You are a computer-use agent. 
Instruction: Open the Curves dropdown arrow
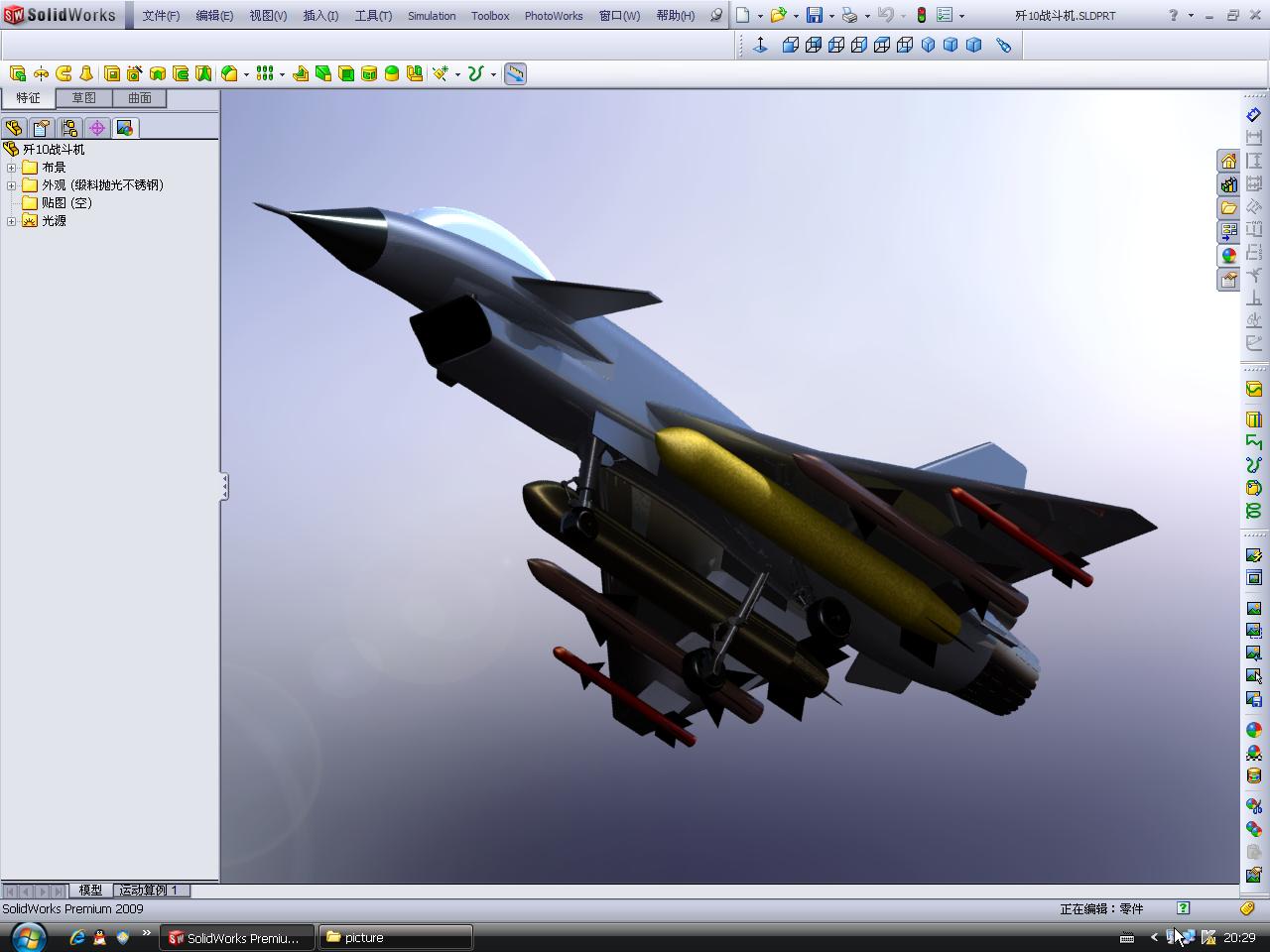[x=493, y=74]
